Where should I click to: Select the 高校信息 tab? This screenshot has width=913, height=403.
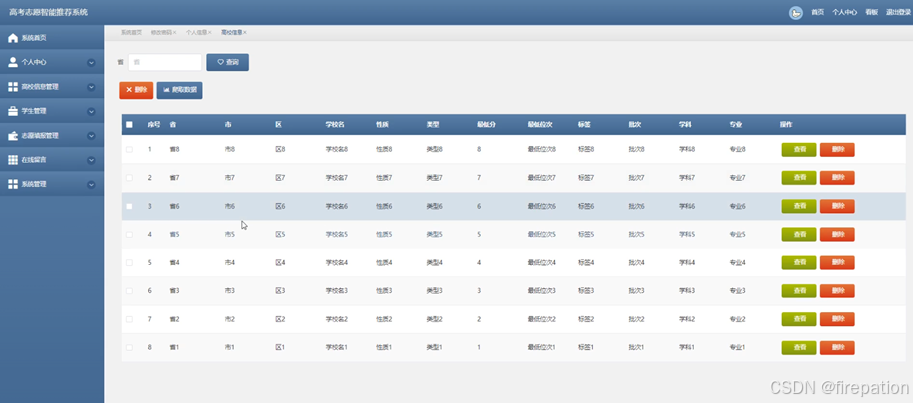[x=231, y=33]
